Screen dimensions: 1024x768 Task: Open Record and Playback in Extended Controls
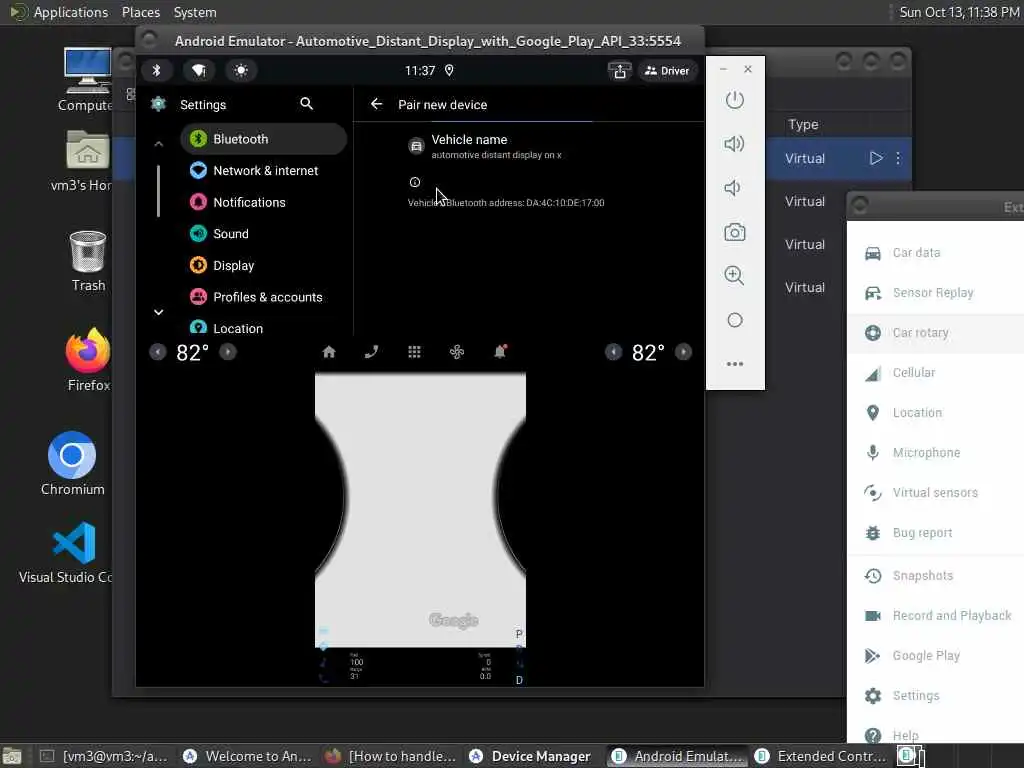935,615
